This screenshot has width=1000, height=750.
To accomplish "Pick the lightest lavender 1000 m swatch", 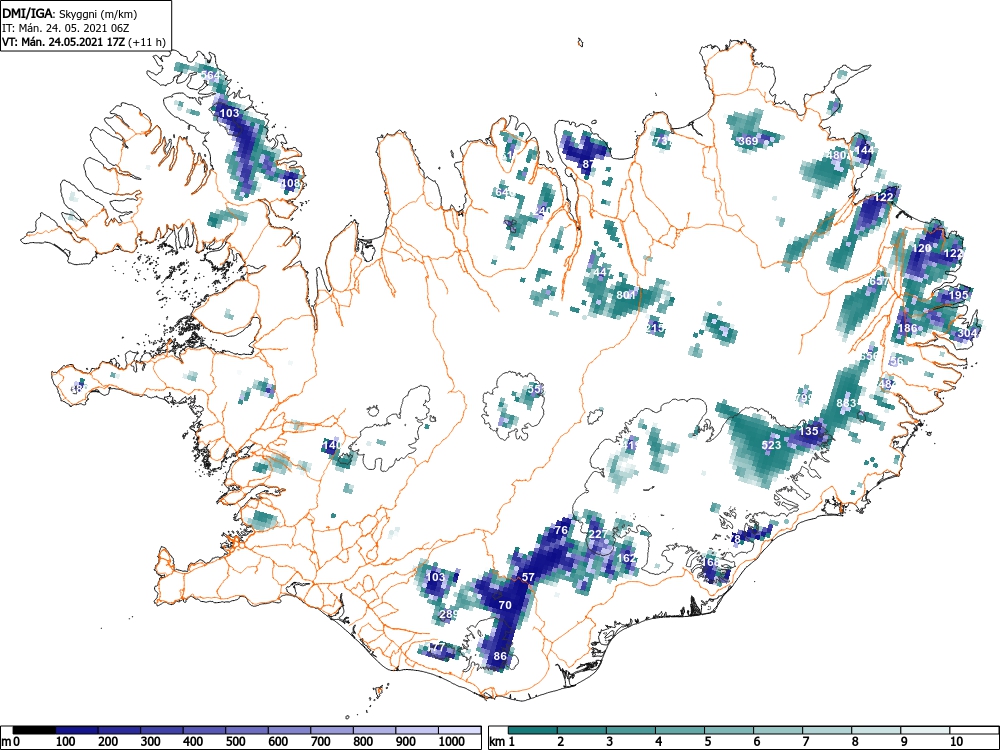I will (460, 730).
